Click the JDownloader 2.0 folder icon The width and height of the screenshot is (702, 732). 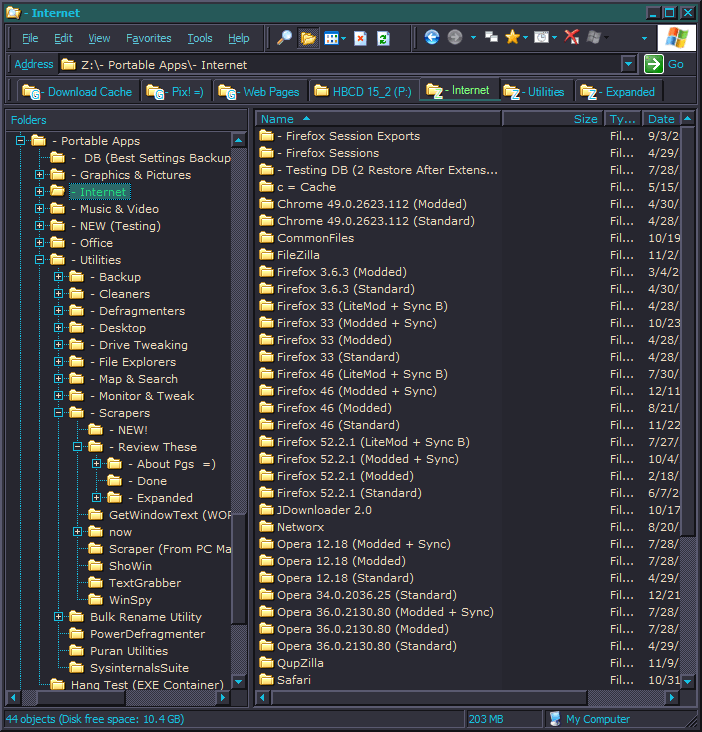(267, 510)
